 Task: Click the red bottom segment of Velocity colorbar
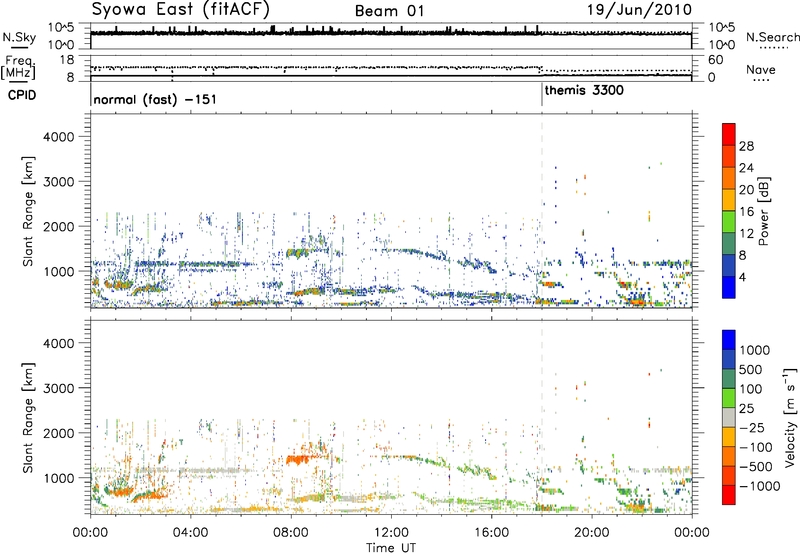coord(729,495)
